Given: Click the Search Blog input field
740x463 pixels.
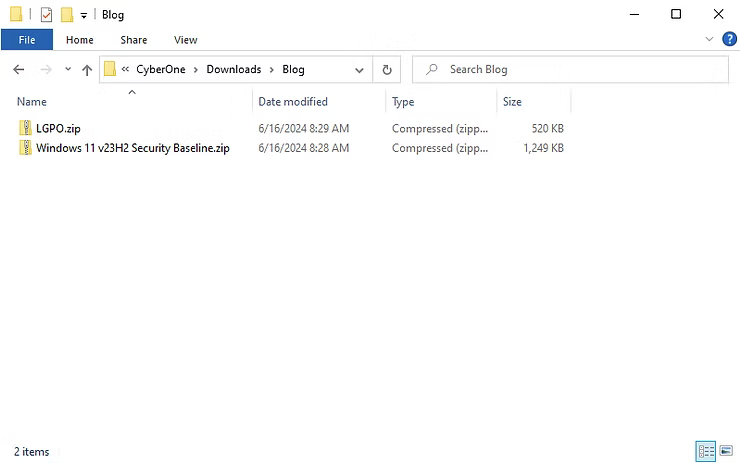Looking at the screenshot, I should point(570,69).
